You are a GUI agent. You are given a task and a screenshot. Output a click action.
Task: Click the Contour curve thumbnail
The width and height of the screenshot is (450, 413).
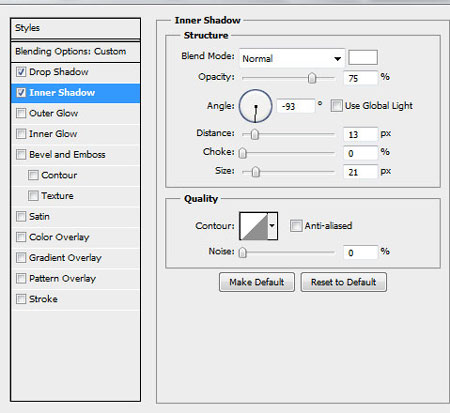254,226
